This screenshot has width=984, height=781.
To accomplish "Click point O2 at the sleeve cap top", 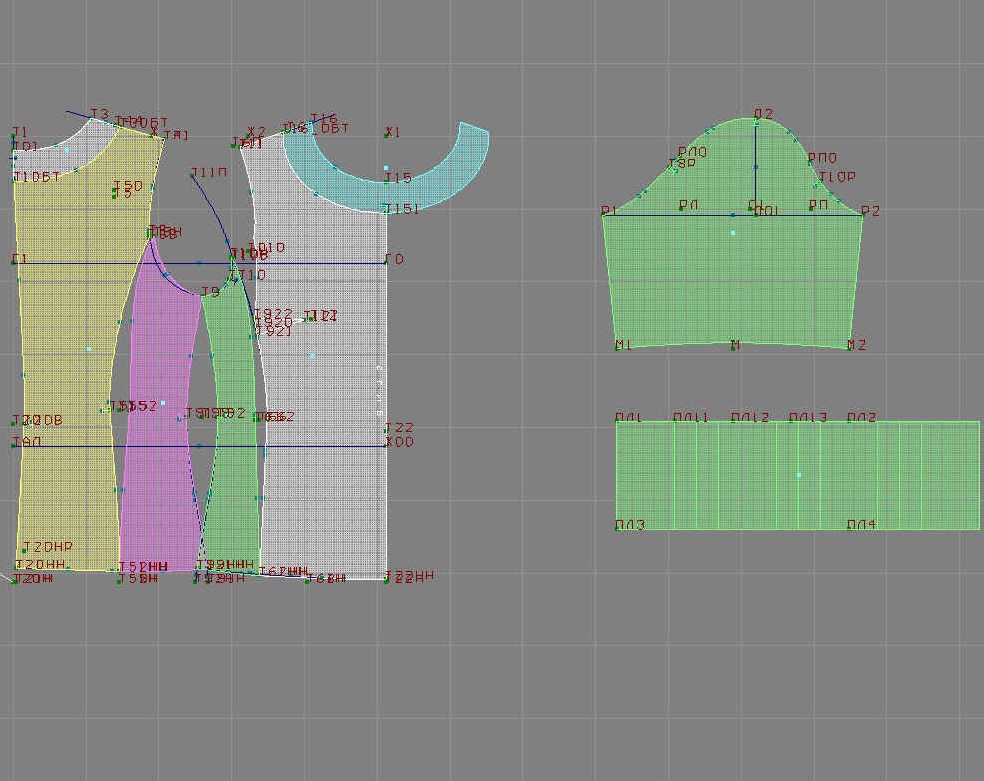I will [756, 121].
